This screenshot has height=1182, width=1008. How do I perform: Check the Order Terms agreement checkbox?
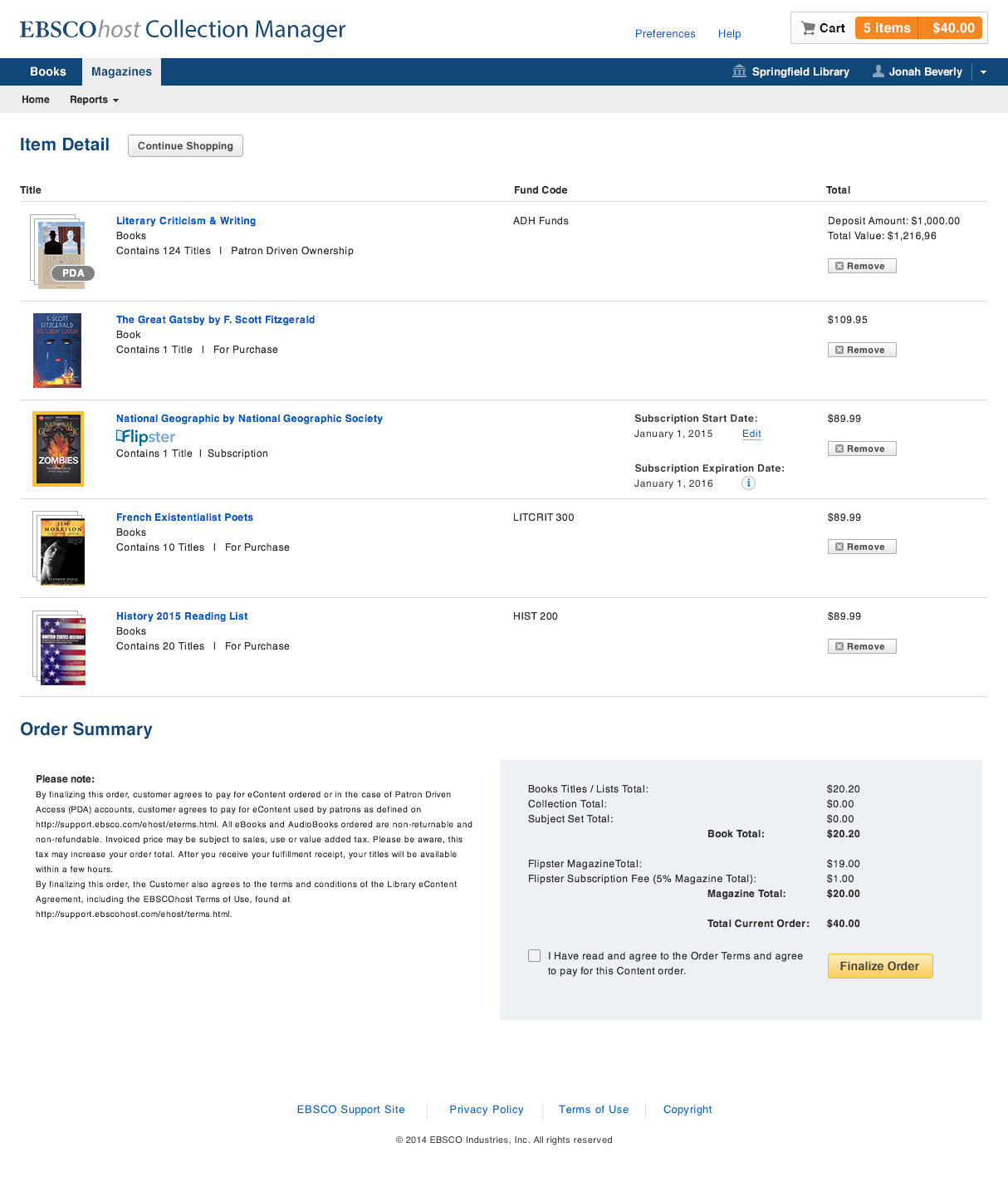[535, 956]
